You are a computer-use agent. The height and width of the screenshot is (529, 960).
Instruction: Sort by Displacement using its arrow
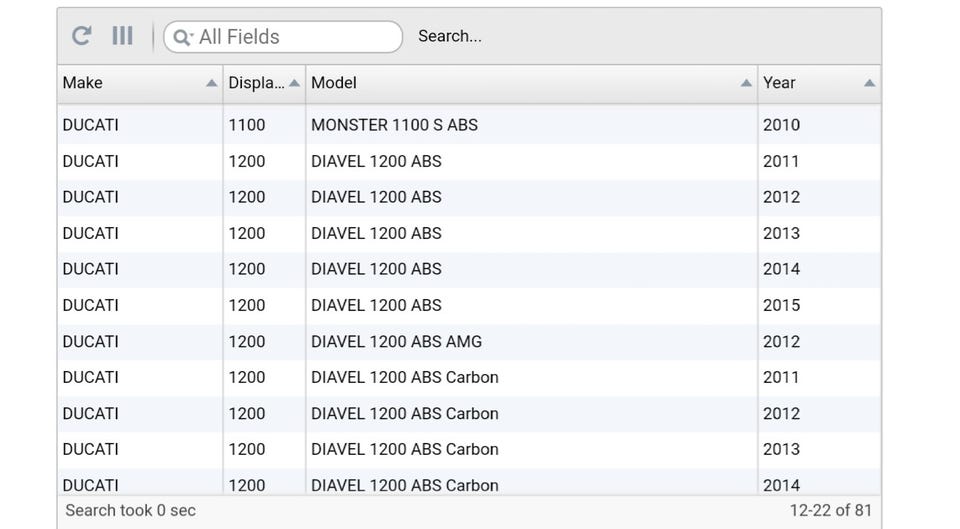point(294,83)
